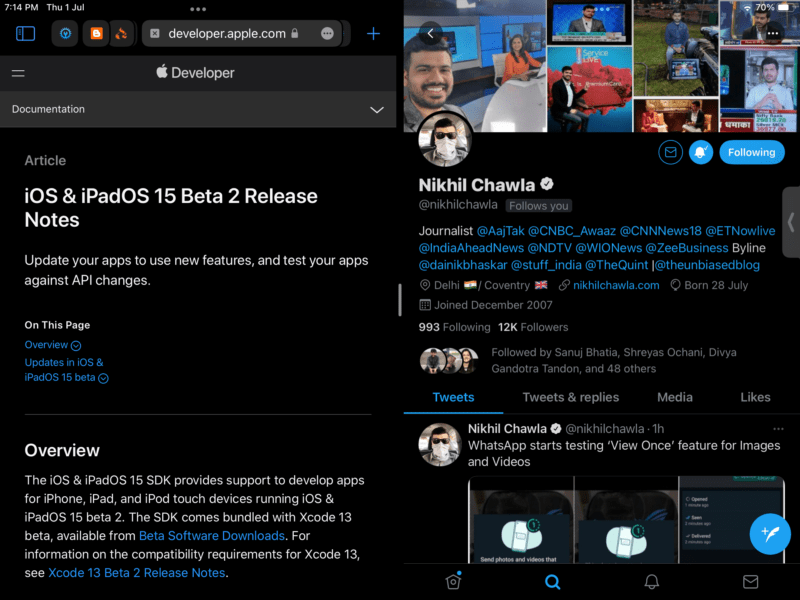800x600 pixels.
Task: Tap the Wi-Fi status icon
Action: coord(747,8)
